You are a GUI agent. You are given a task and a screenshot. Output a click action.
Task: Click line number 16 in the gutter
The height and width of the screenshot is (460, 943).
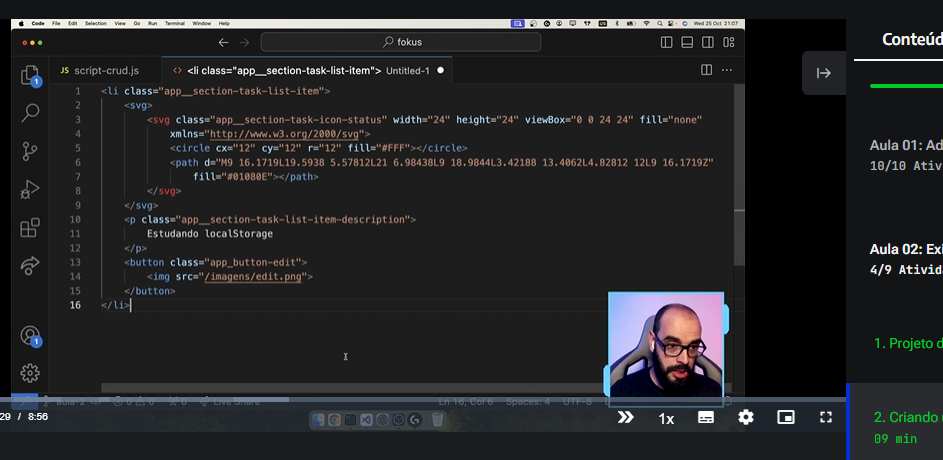pyautogui.click(x=75, y=305)
